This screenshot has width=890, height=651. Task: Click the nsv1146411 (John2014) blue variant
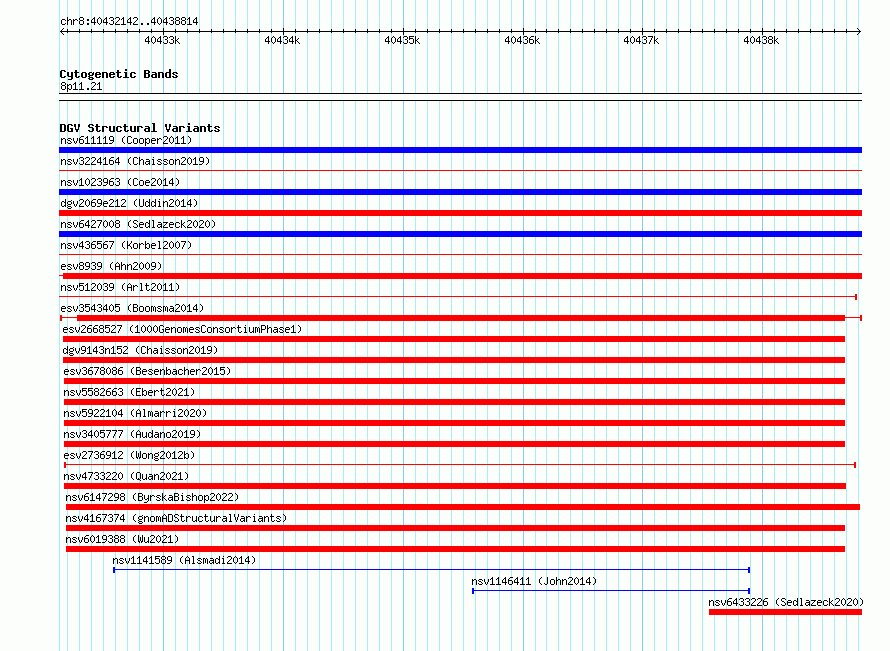point(611,591)
